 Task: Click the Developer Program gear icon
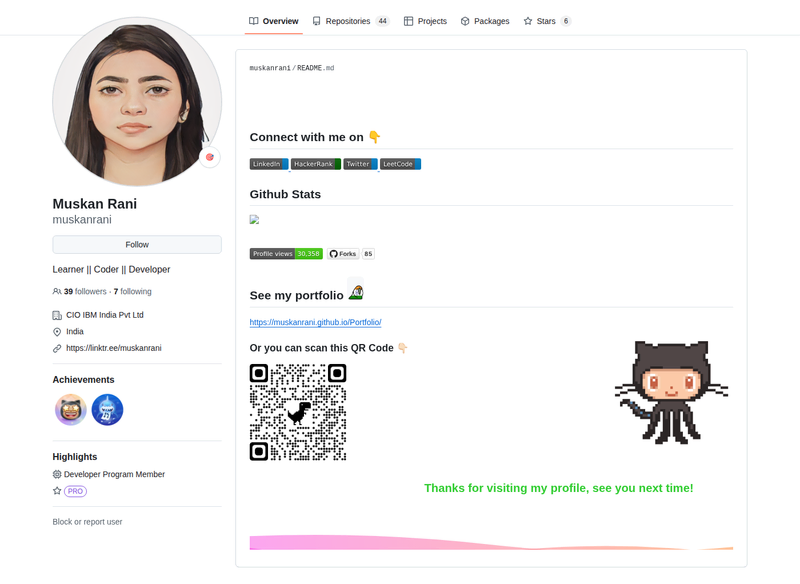(x=57, y=474)
